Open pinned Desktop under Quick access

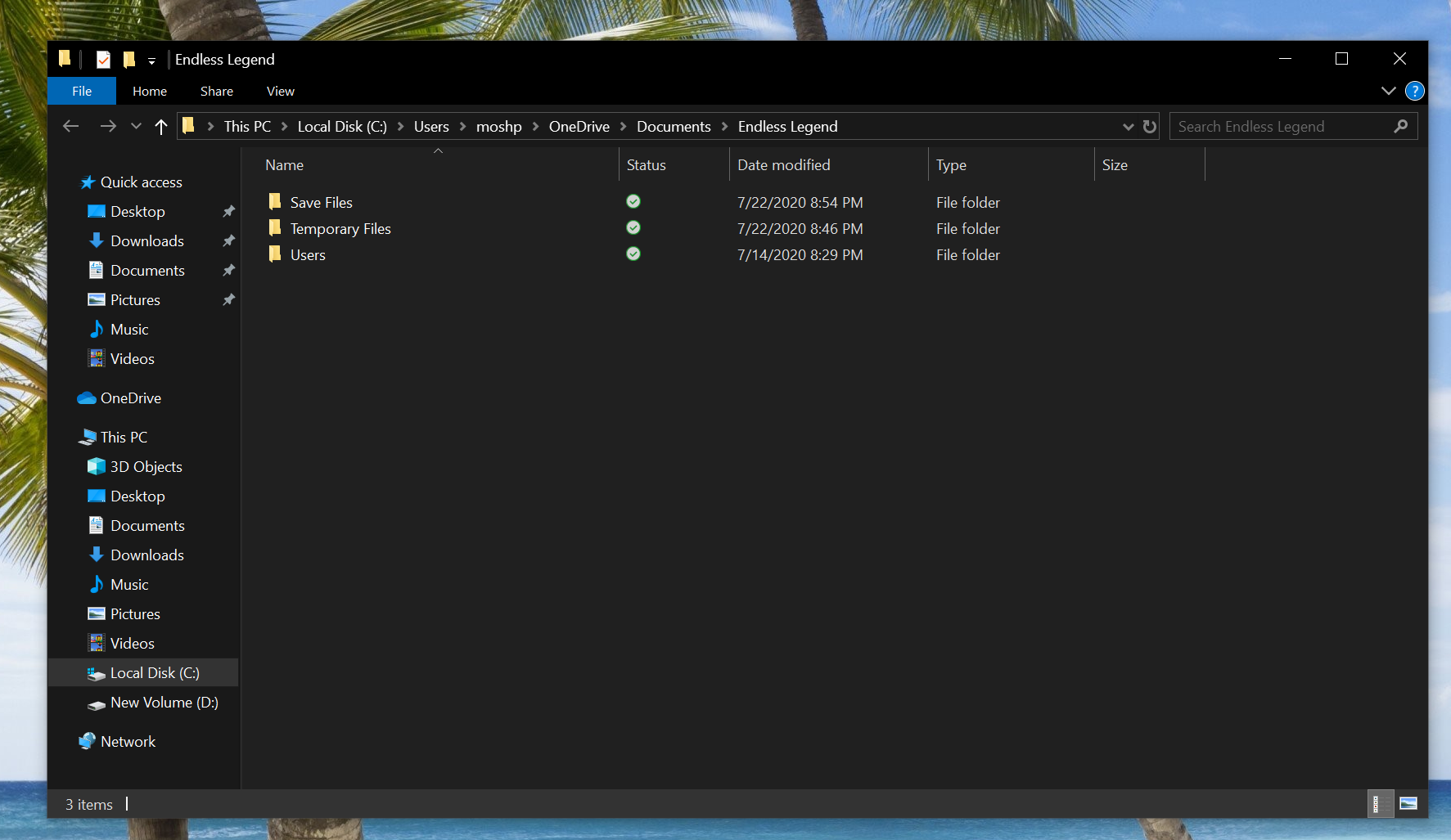coord(137,211)
